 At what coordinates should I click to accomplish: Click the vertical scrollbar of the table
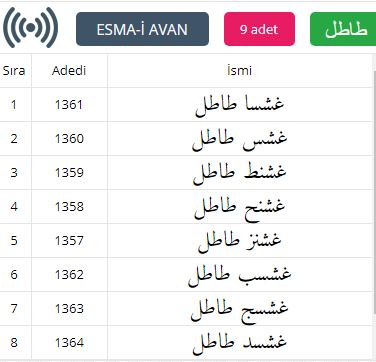(x=374, y=192)
